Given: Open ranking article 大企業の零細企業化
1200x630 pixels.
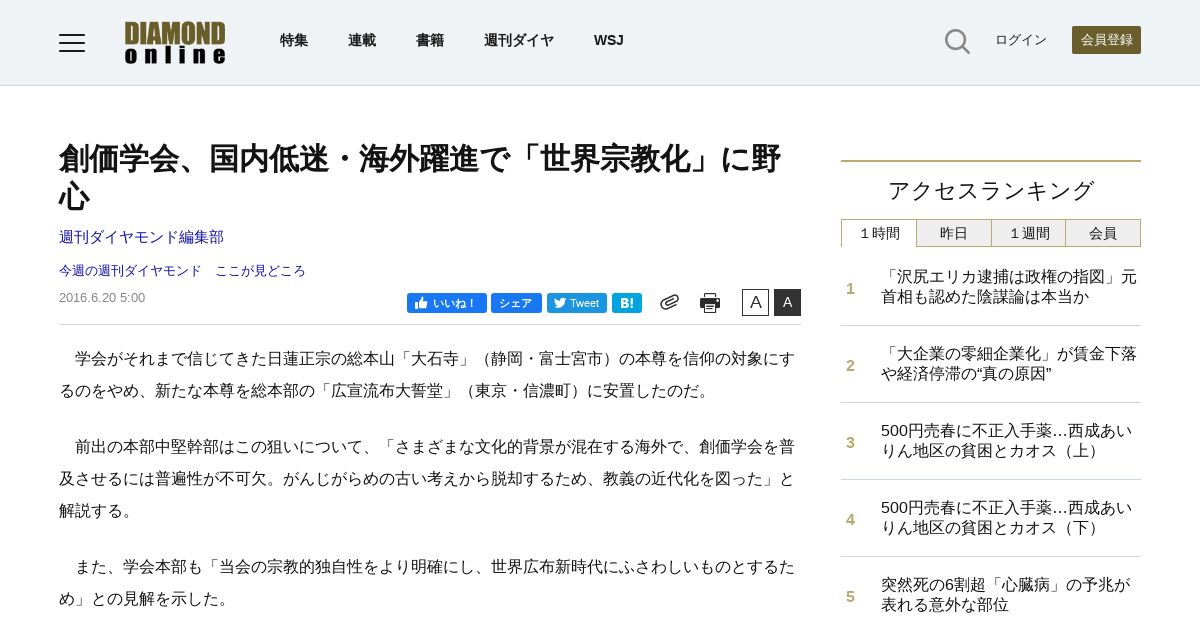Looking at the screenshot, I should pos(1009,364).
